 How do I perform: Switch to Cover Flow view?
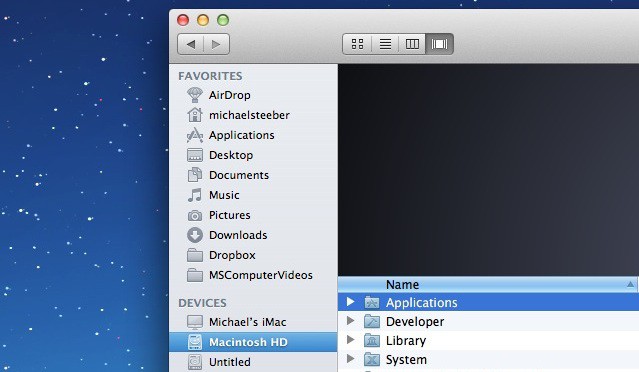click(439, 44)
